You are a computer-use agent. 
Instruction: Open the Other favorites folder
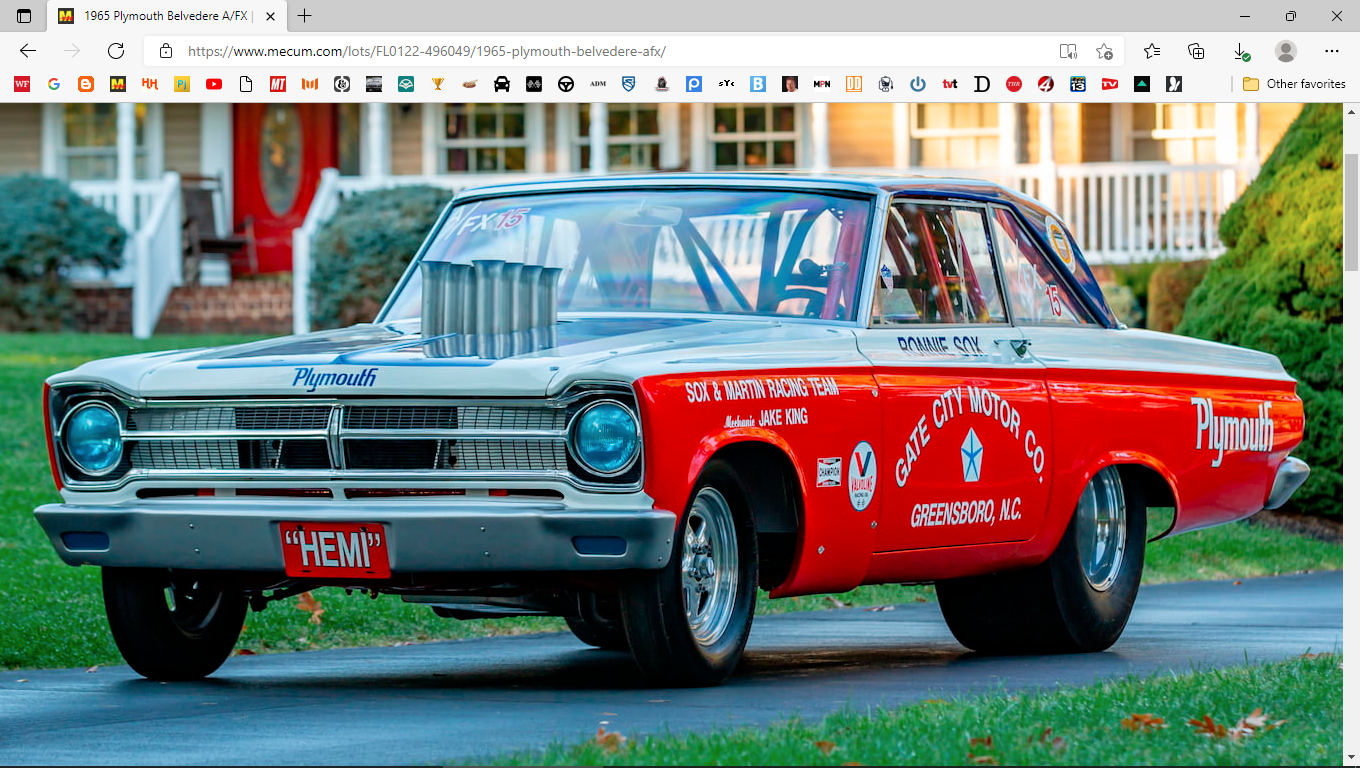pos(1294,84)
